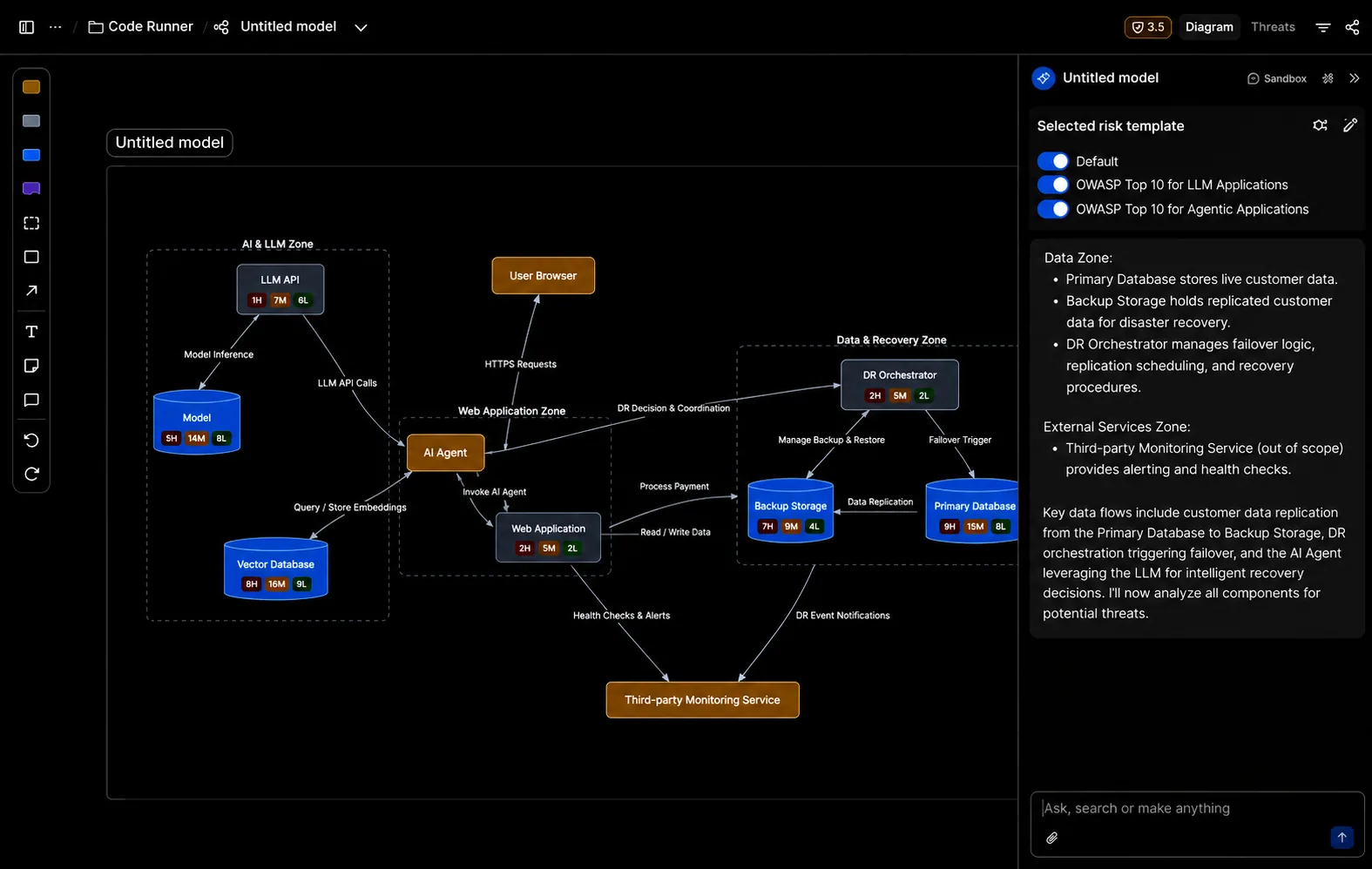Click the Data & Recovery Zone label
Screen dimensions: 1372x869
(891, 340)
